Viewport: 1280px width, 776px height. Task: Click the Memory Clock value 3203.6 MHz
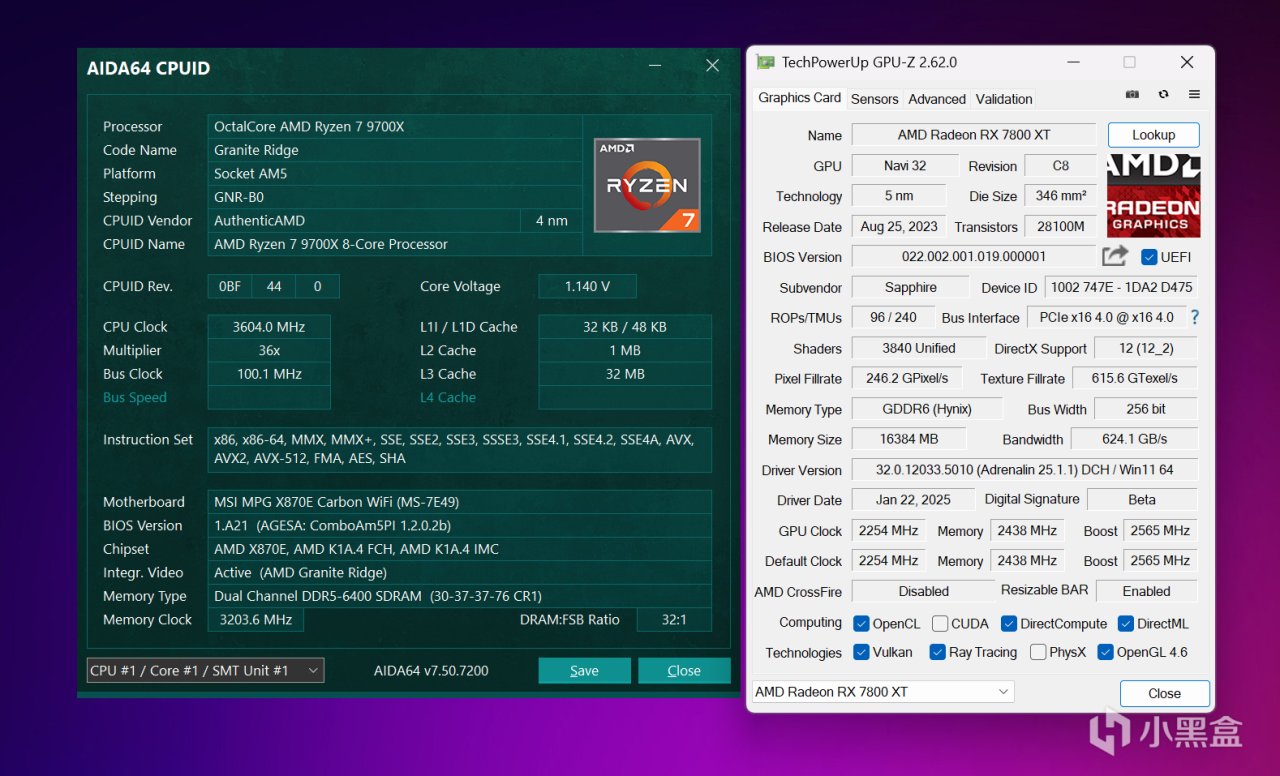tap(255, 619)
